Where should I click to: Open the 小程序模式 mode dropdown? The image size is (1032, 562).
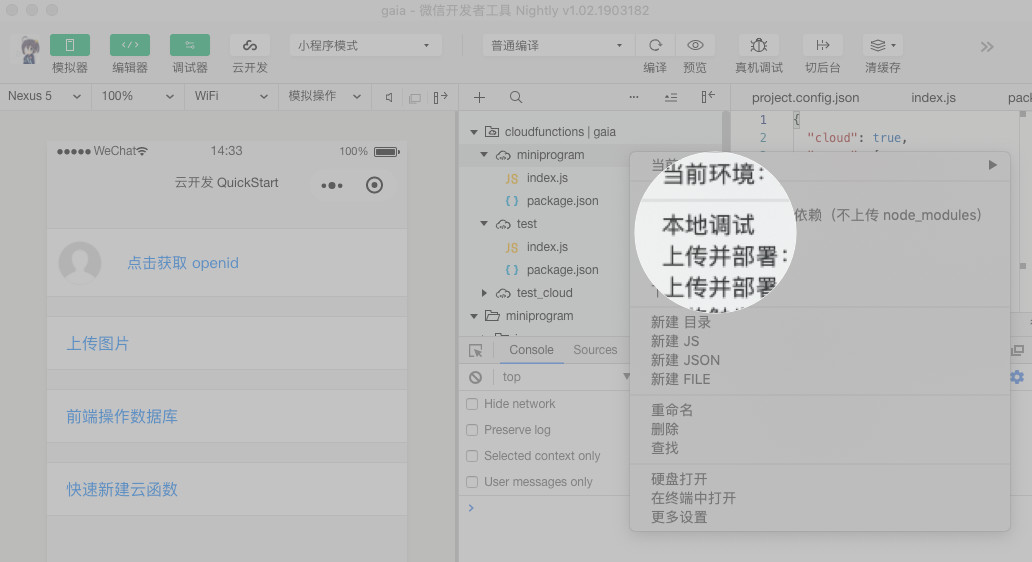(x=365, y=45)
